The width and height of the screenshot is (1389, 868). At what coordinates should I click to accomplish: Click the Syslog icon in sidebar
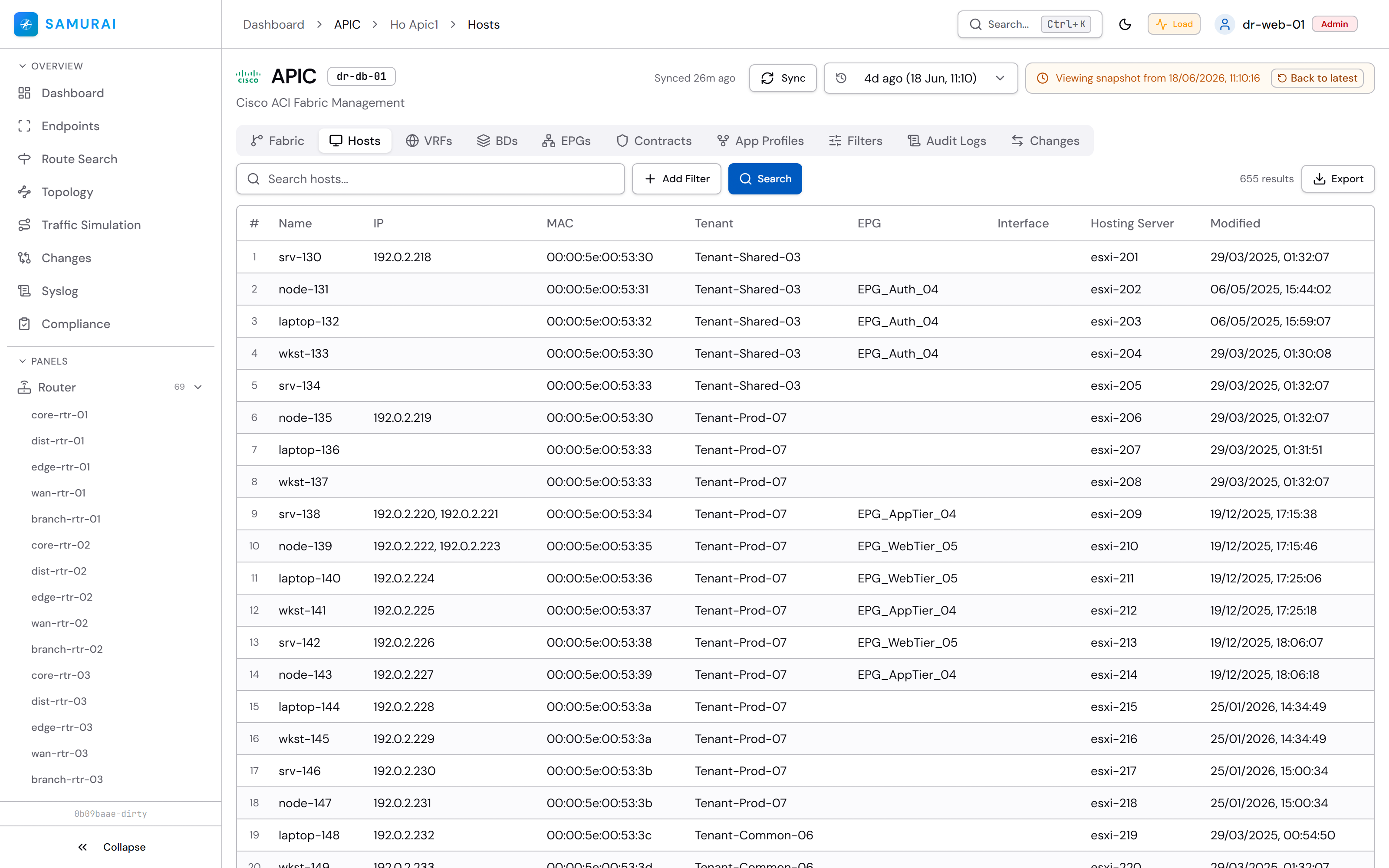coord(24,291)
